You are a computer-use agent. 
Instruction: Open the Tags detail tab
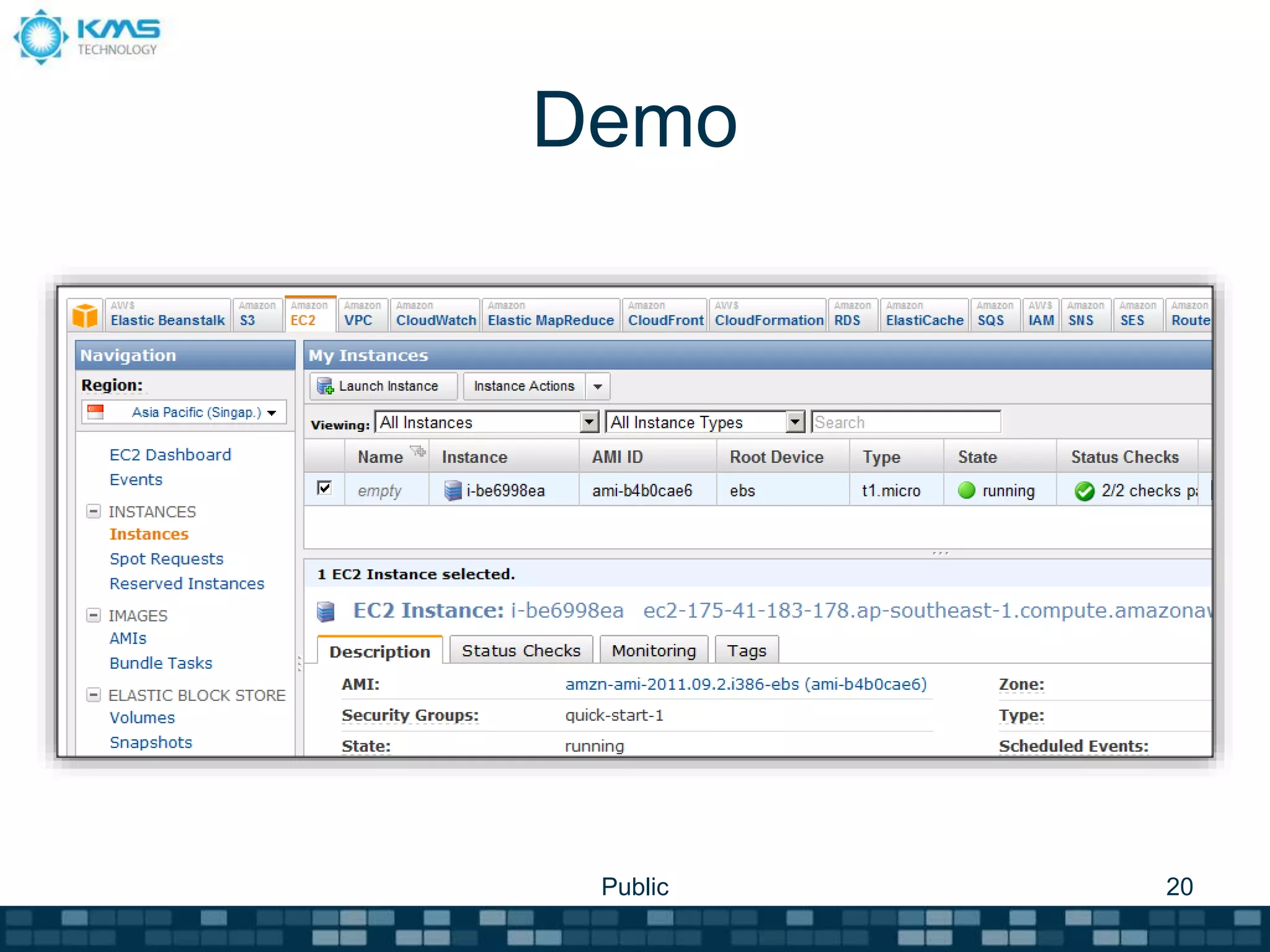(747, 650)
